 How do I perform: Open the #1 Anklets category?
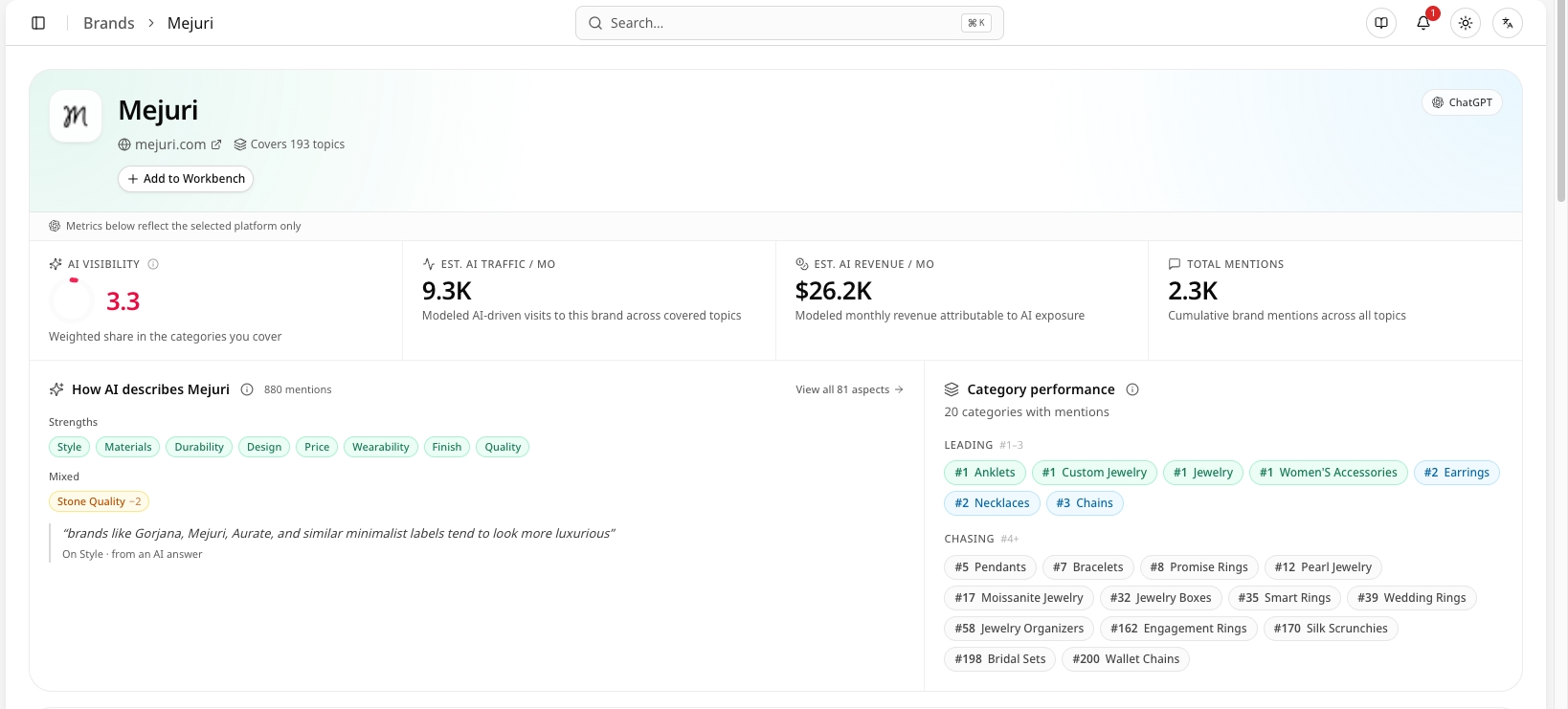(x=985, y=473)
